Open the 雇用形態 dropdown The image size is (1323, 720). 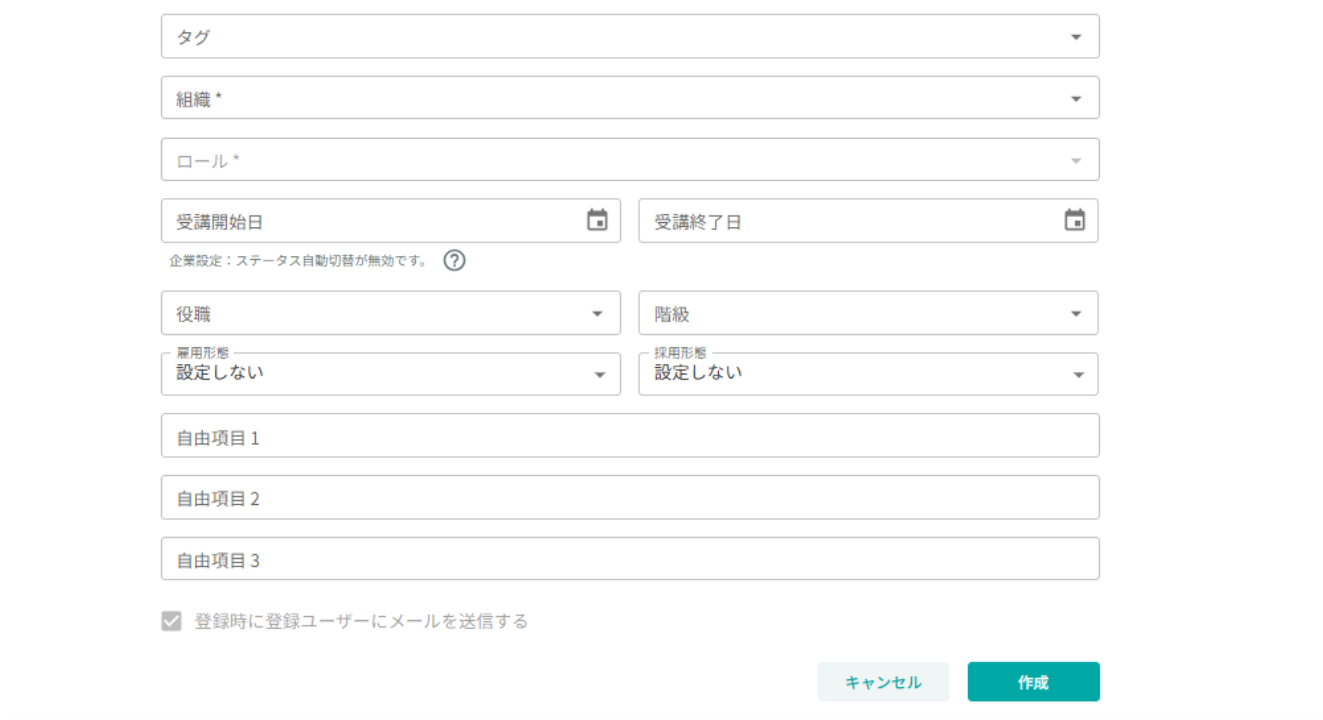pos(391,374)
